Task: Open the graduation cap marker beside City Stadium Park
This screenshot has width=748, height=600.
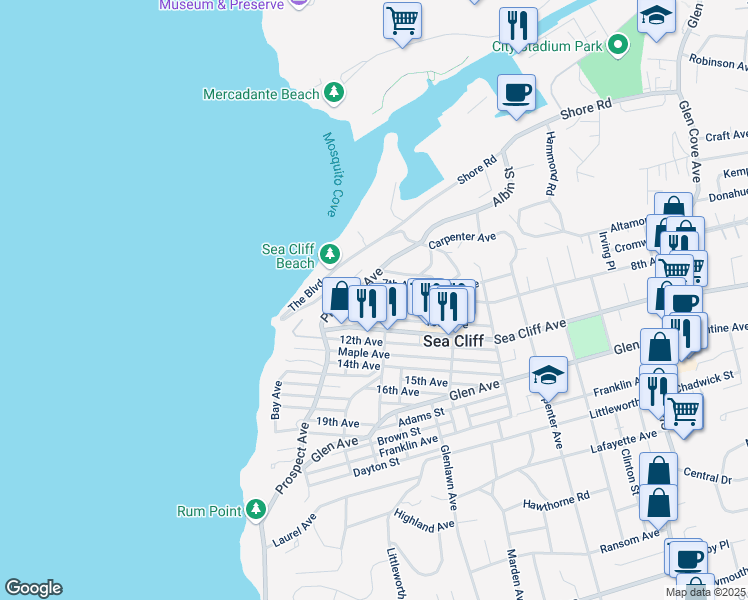Action: click(656, 19)
